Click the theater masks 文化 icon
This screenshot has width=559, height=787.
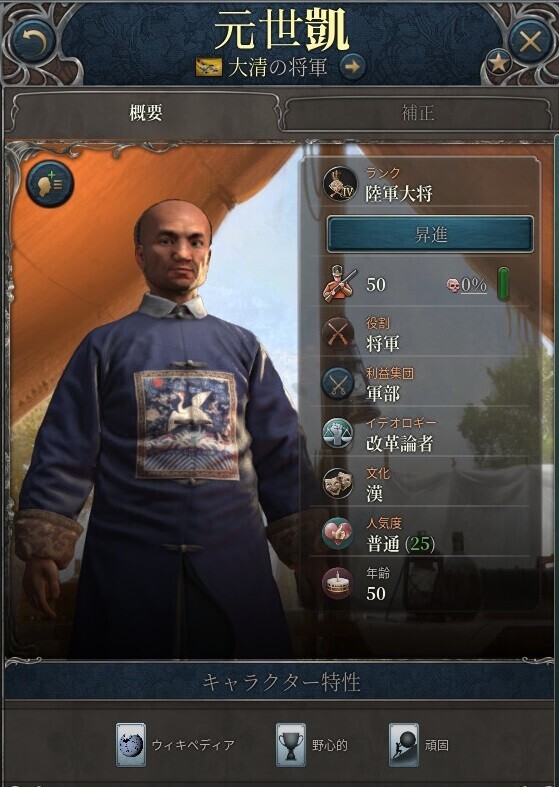[x=339, y=483]
